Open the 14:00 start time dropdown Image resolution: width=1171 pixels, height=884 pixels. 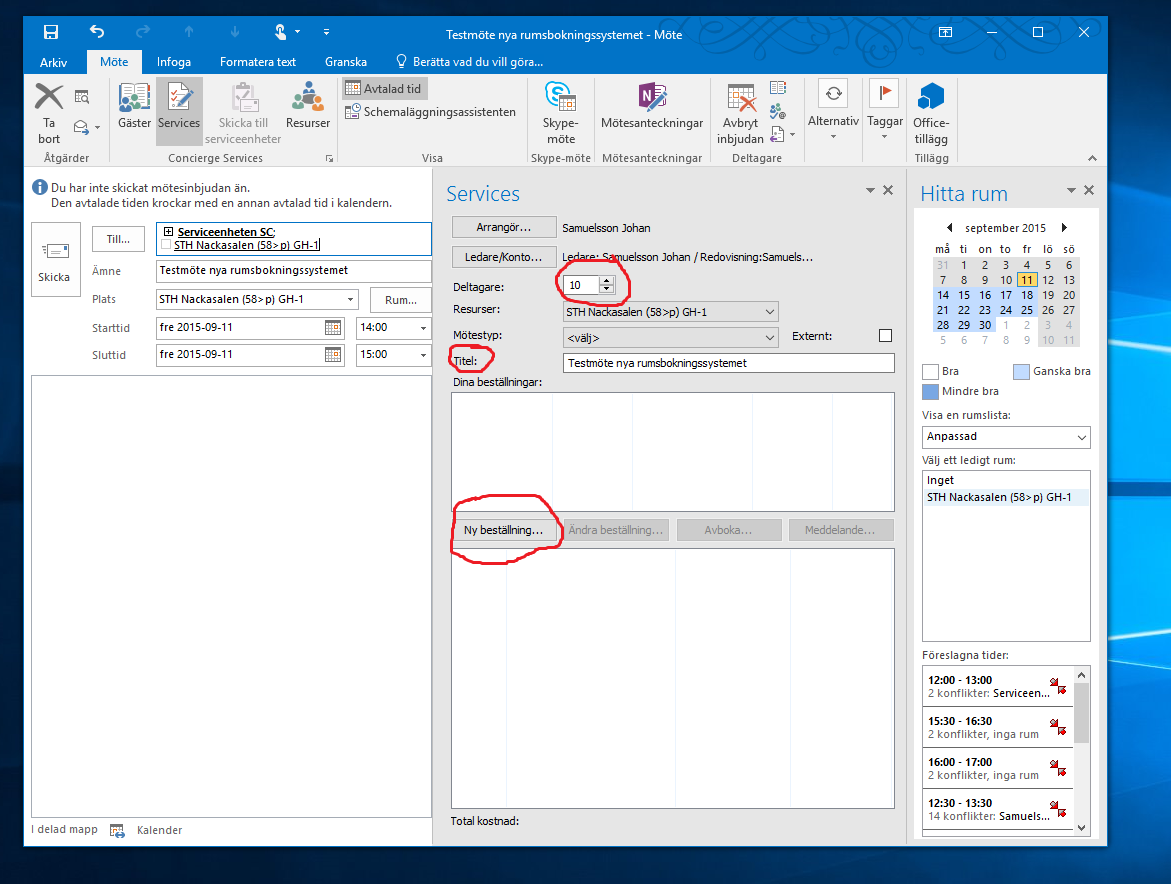pyautogui.click(x=423, y=328)
